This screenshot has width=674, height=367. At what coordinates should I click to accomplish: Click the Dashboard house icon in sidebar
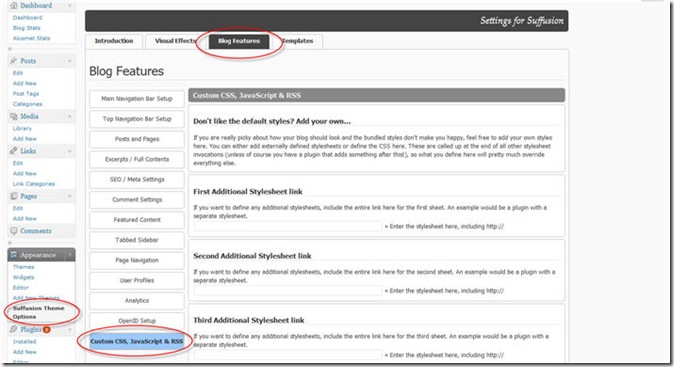tap(14, 6)
